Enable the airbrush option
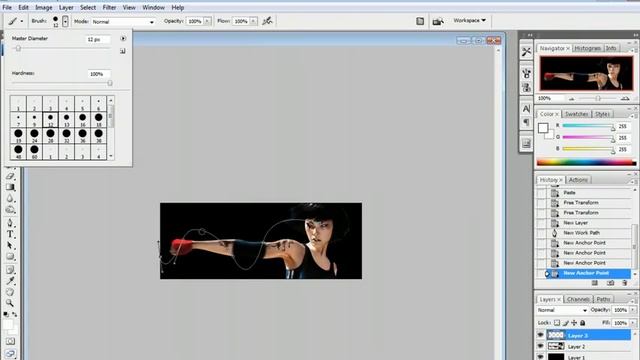 [267, 21]
